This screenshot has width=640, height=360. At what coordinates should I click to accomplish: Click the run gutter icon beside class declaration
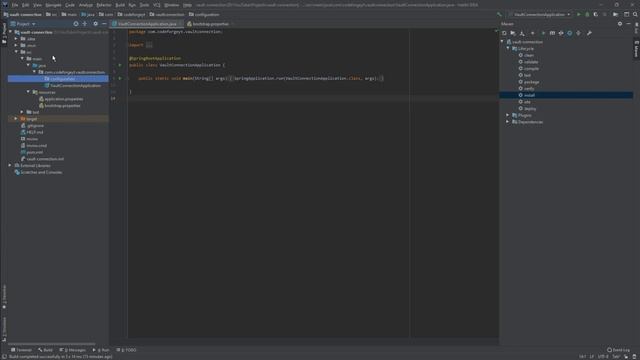(120, 65)
